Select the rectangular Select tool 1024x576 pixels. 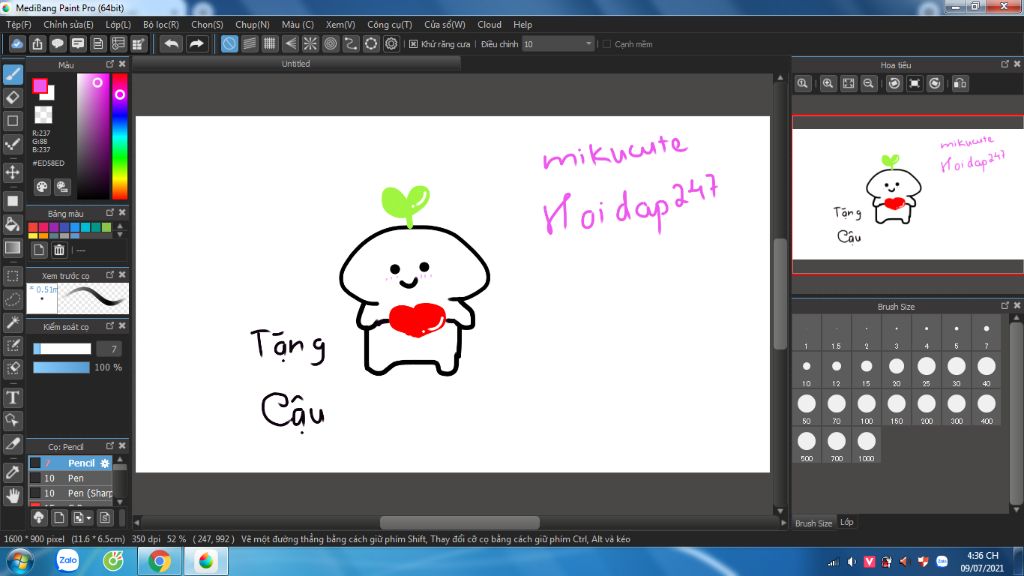(13, 276)
